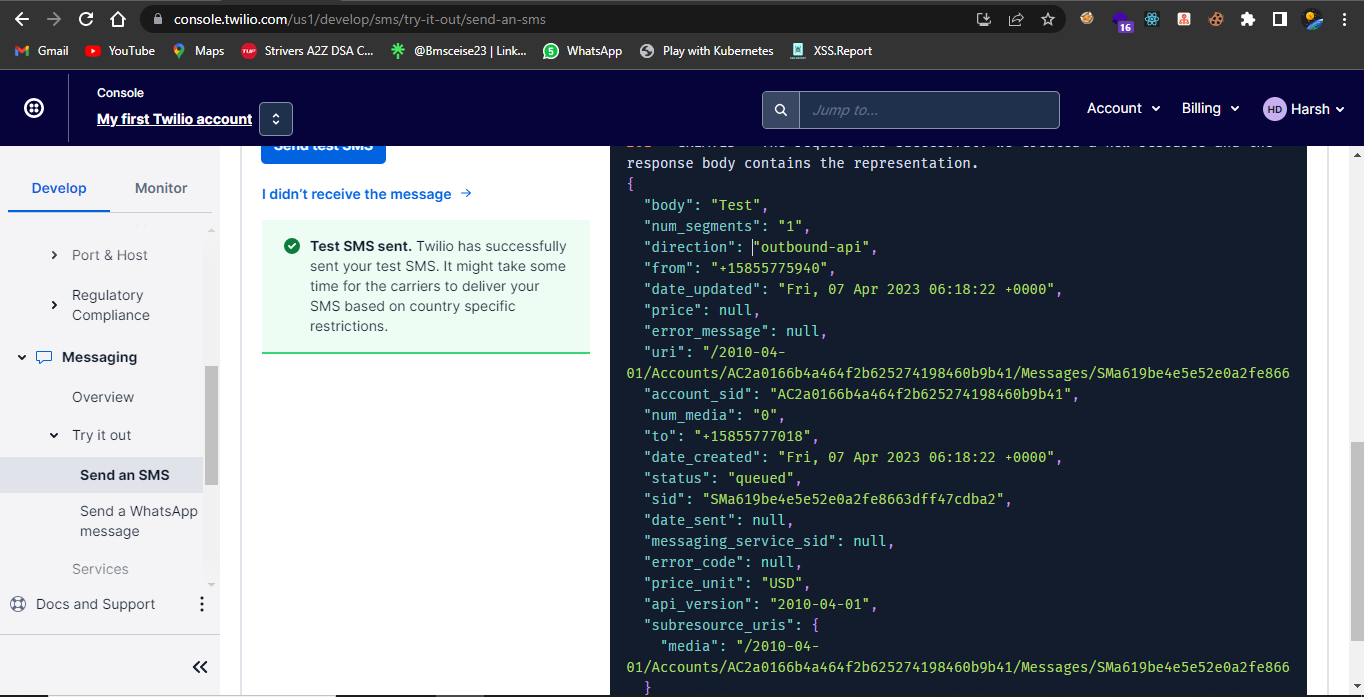
Task: Switch to the Develop tab
Action: click(x=59, y=188)
